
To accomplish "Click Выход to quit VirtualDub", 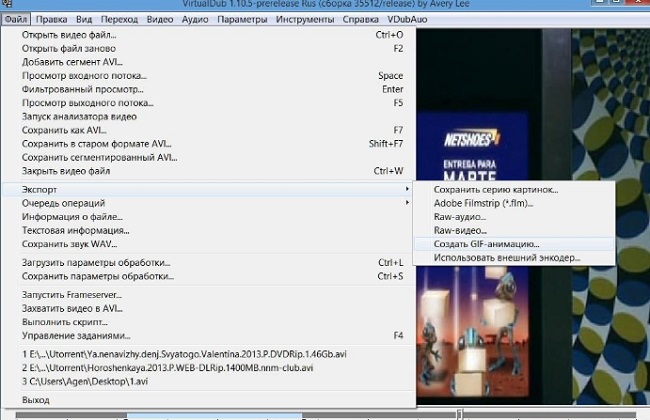I will coord(36,400).
